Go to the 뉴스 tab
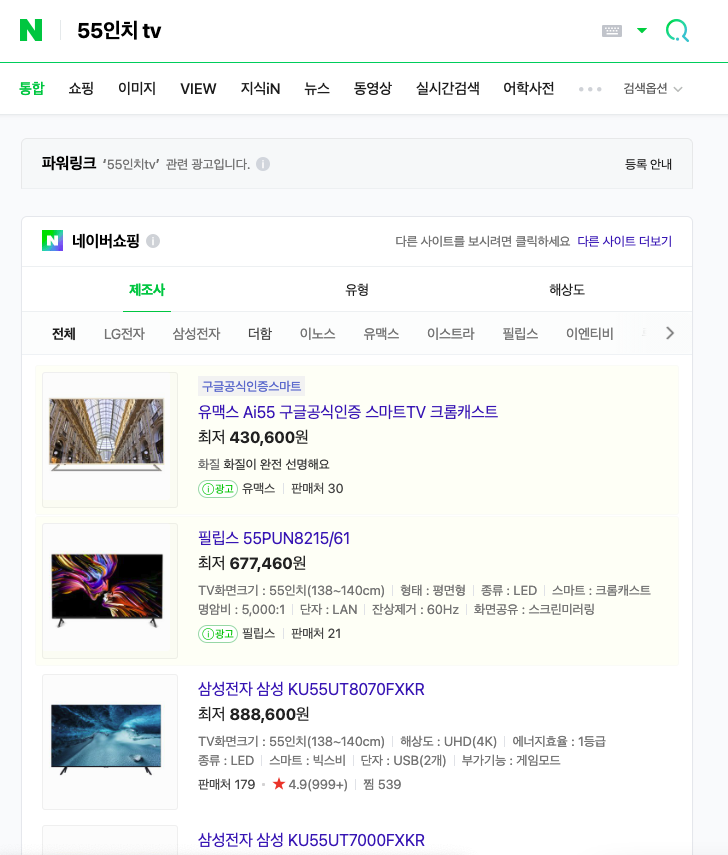Image resolution: width=728 pixels, height=855 pixels. (x=317, y=88)
